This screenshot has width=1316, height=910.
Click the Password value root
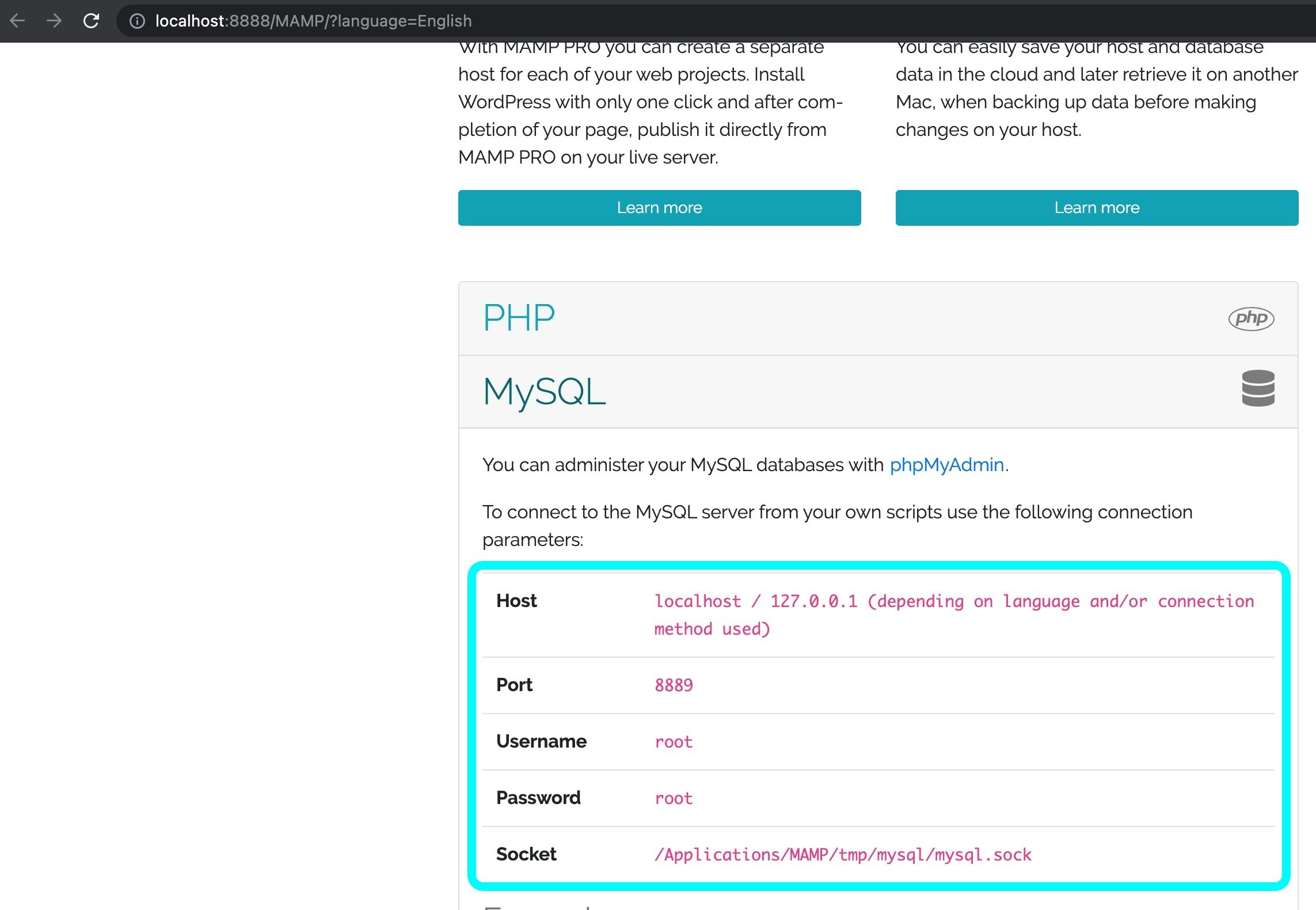coord(674,798)
